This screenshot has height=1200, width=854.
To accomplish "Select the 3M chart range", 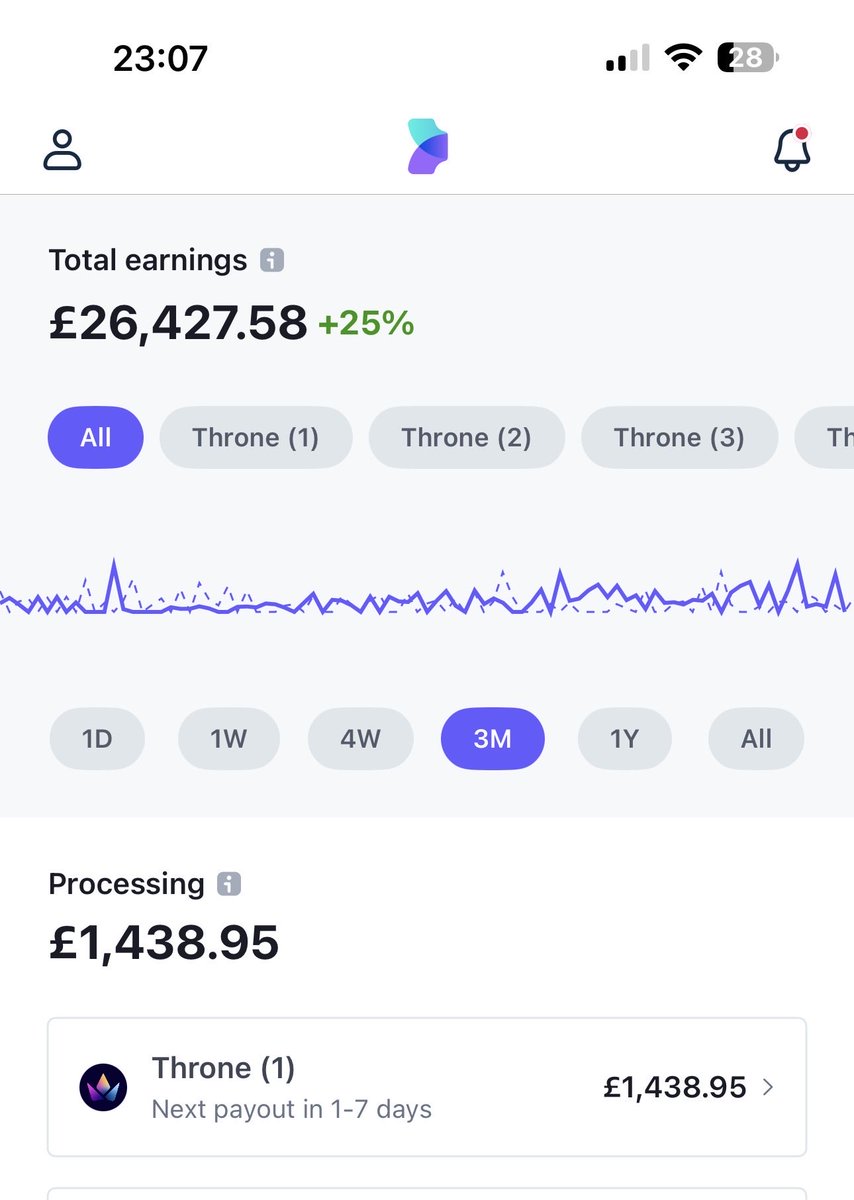I will (493, 739).
